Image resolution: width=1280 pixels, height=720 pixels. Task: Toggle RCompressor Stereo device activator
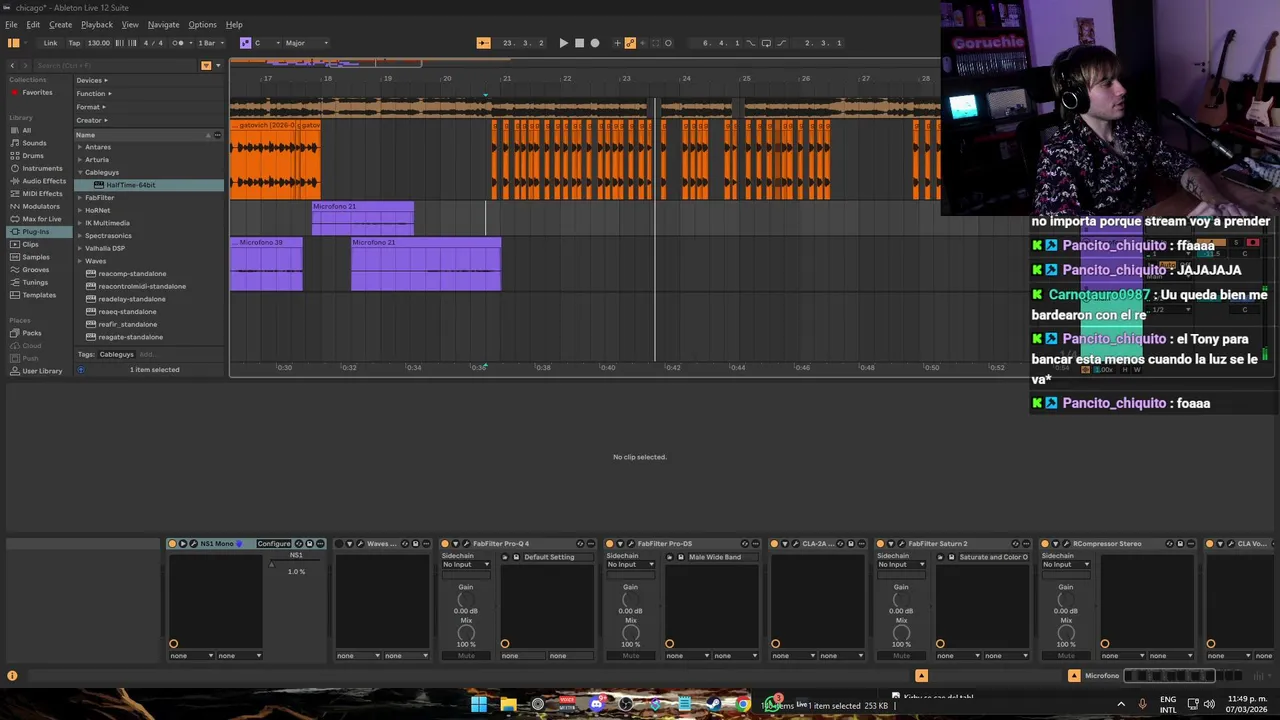[x=1045, y=544]
